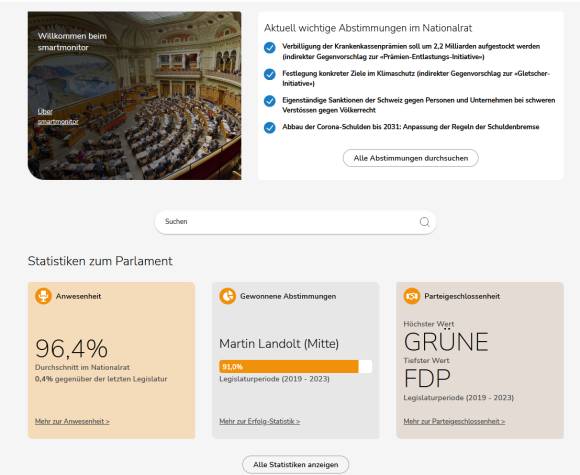Click the FDP lowest value text

point(427,378)
